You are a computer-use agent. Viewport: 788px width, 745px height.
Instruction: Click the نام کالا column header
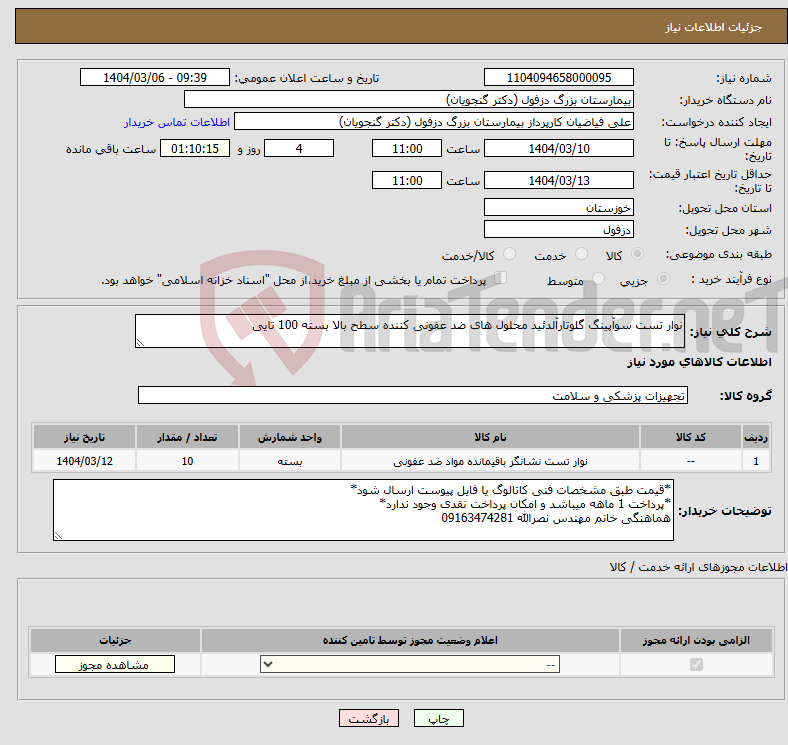(x=490, y=437)
